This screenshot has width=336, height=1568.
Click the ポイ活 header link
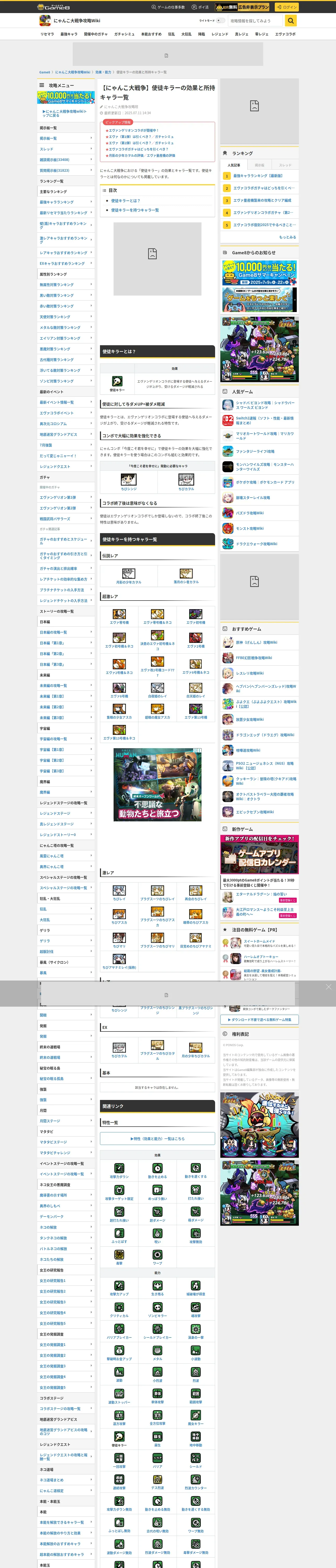200,7
